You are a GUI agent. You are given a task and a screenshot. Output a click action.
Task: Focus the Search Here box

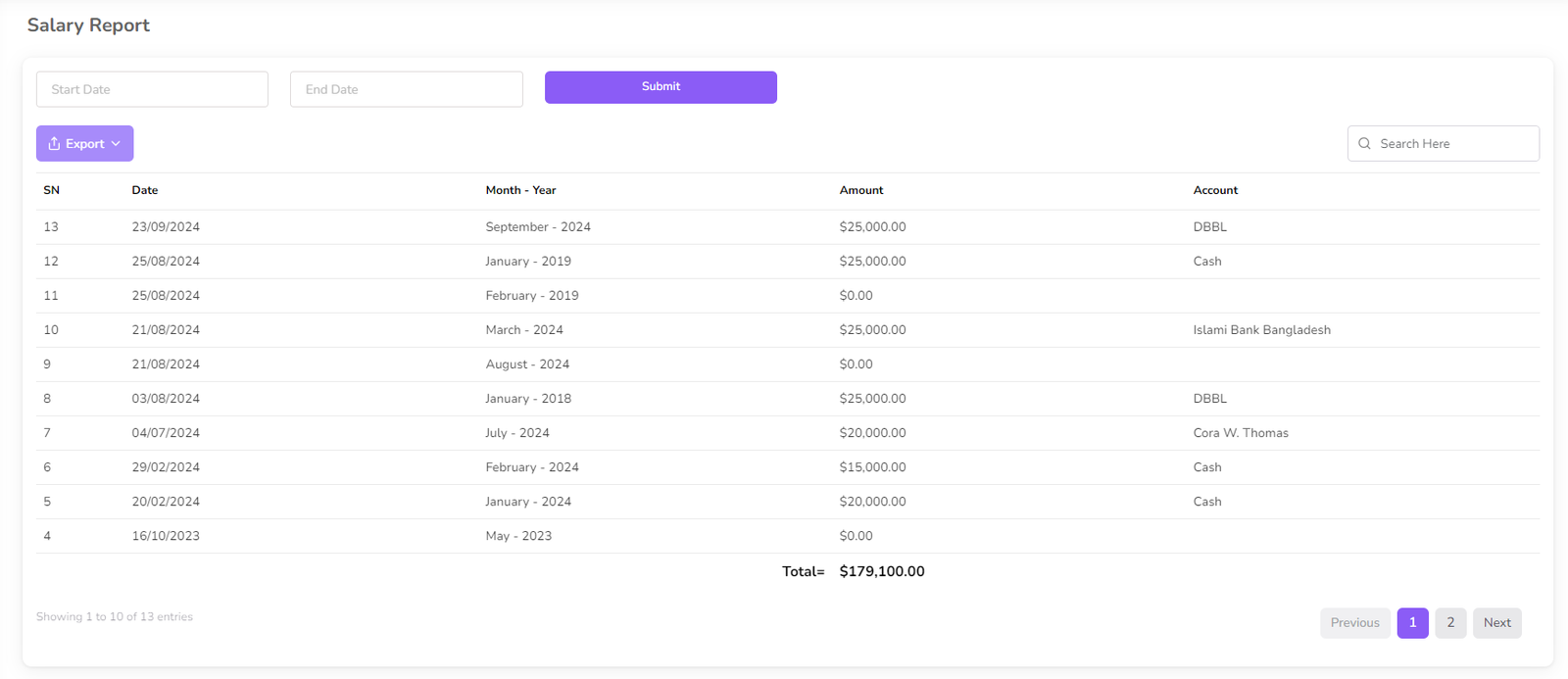click(1452, 143)
